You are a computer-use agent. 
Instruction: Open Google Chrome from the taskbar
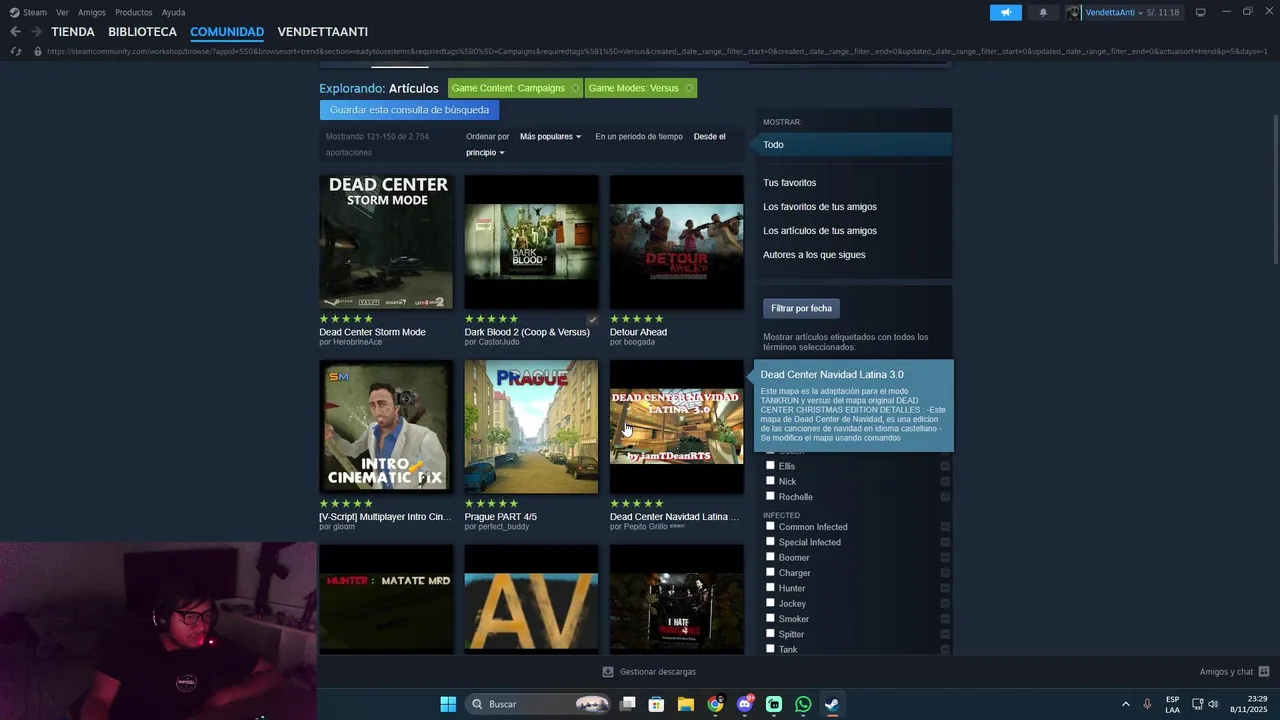pyautogui.click(x=715, y=704)
